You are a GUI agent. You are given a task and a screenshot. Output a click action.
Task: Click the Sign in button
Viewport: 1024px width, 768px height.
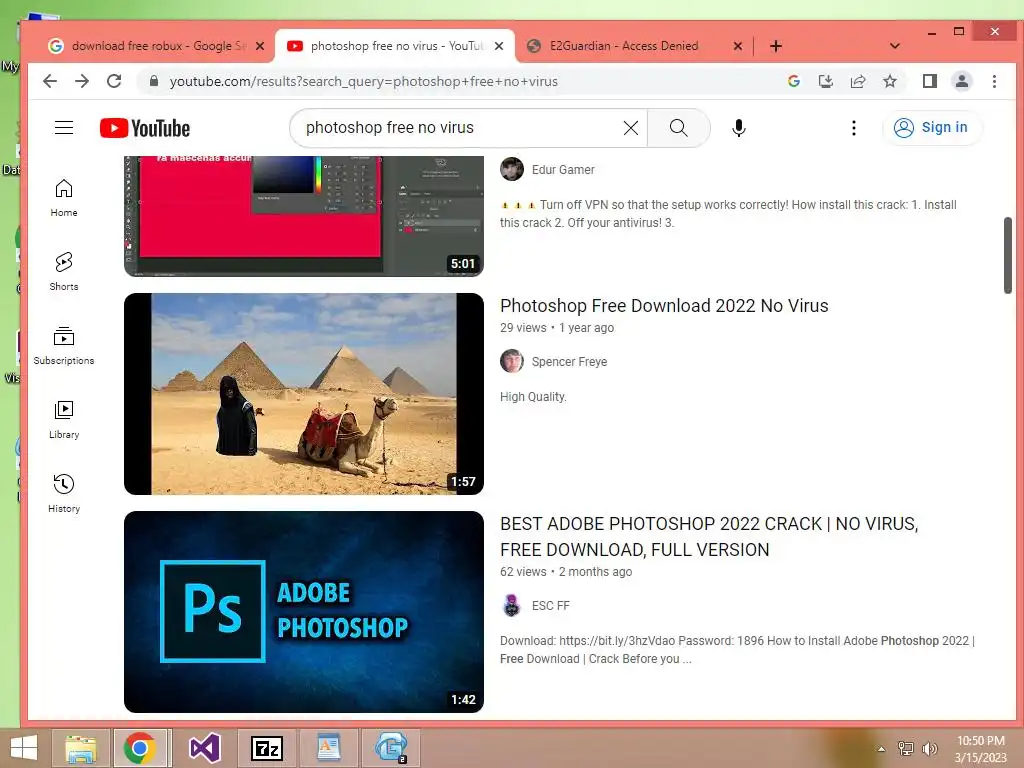[931, 127]
